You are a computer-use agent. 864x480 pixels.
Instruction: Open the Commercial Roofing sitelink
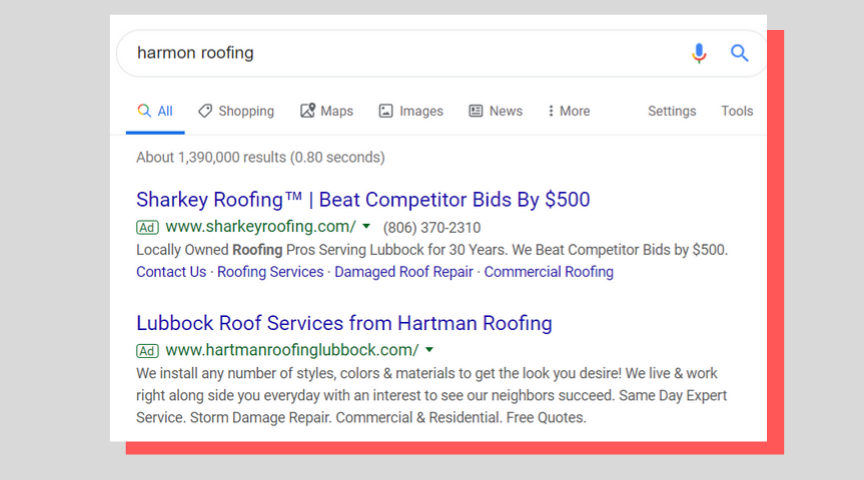tap(549, 272)
